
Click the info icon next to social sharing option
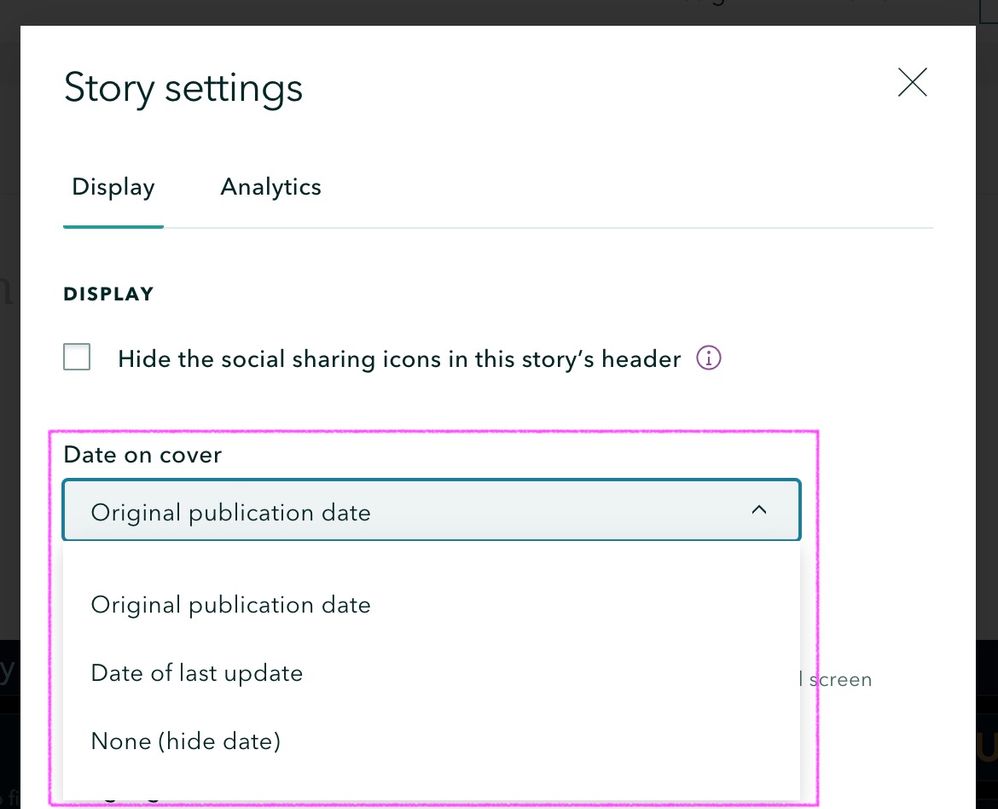click(709, 357)
